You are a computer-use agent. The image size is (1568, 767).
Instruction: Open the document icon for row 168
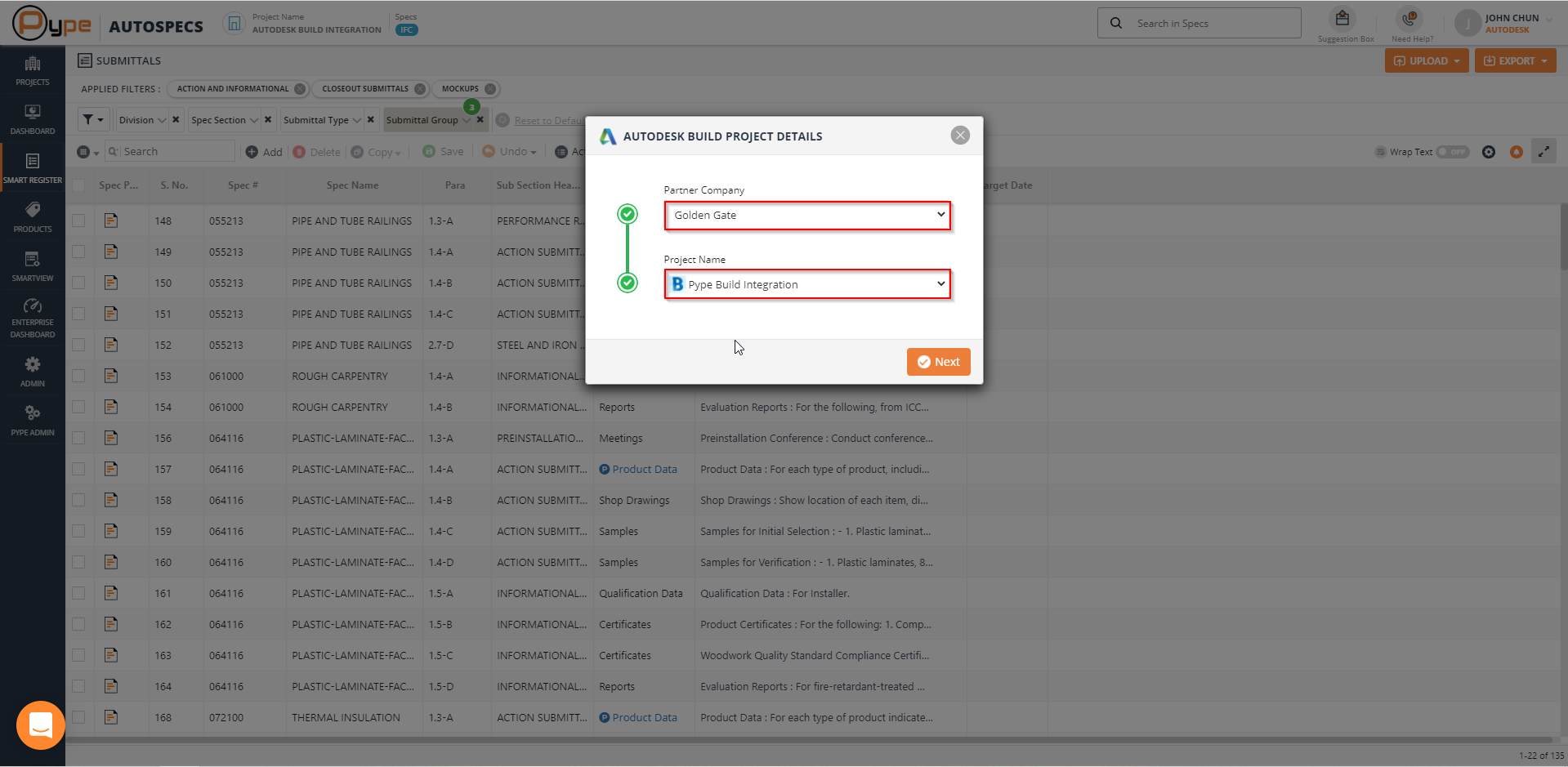[x=111, y=717]
